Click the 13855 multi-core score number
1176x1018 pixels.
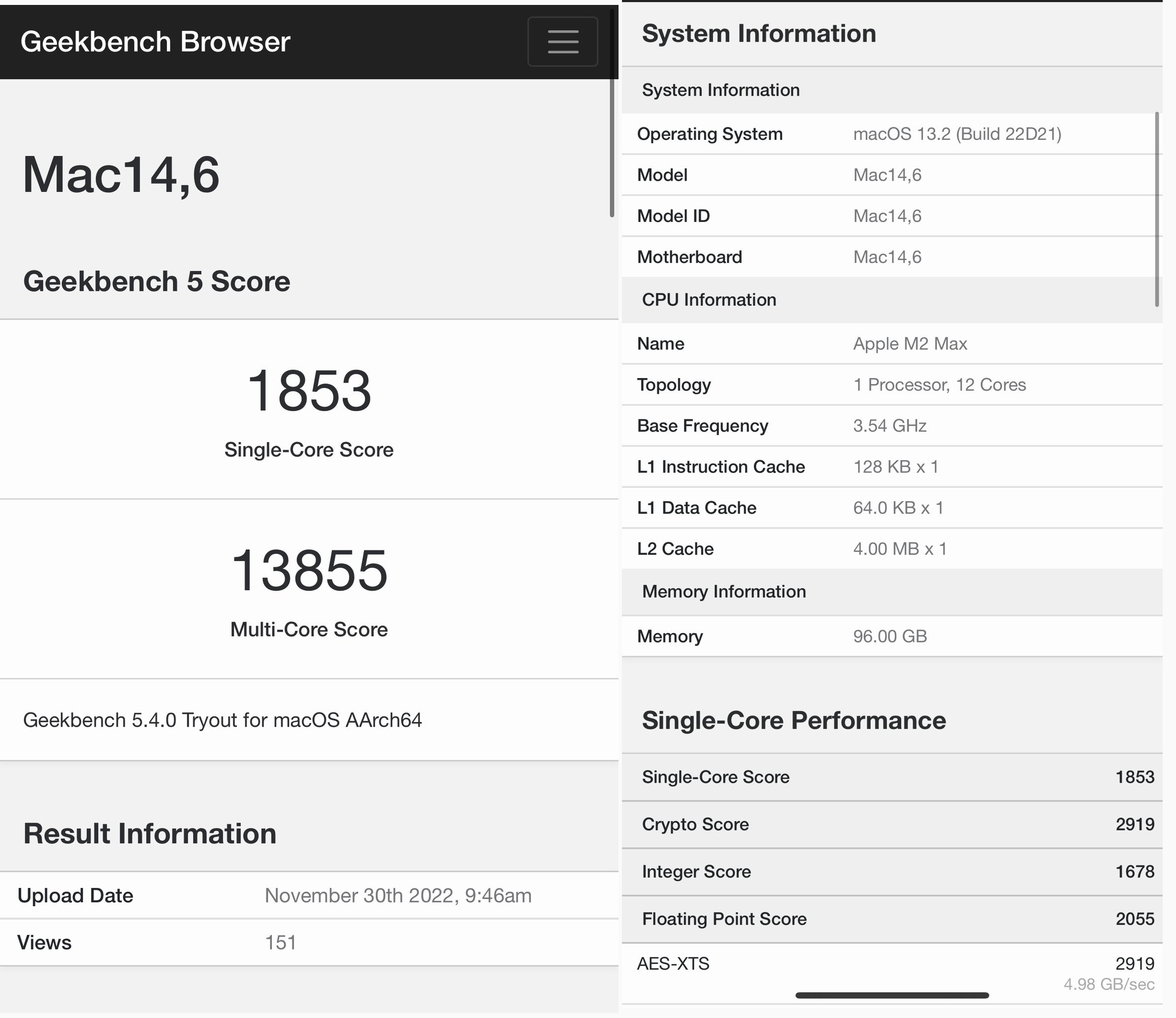(309, 570)
